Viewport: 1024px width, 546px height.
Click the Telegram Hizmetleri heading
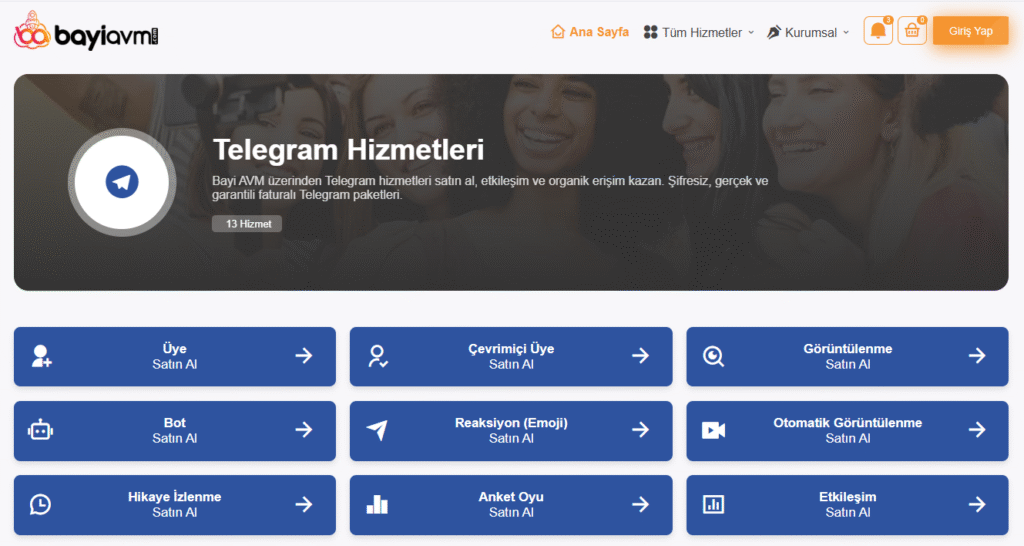(x=348, y=150)
